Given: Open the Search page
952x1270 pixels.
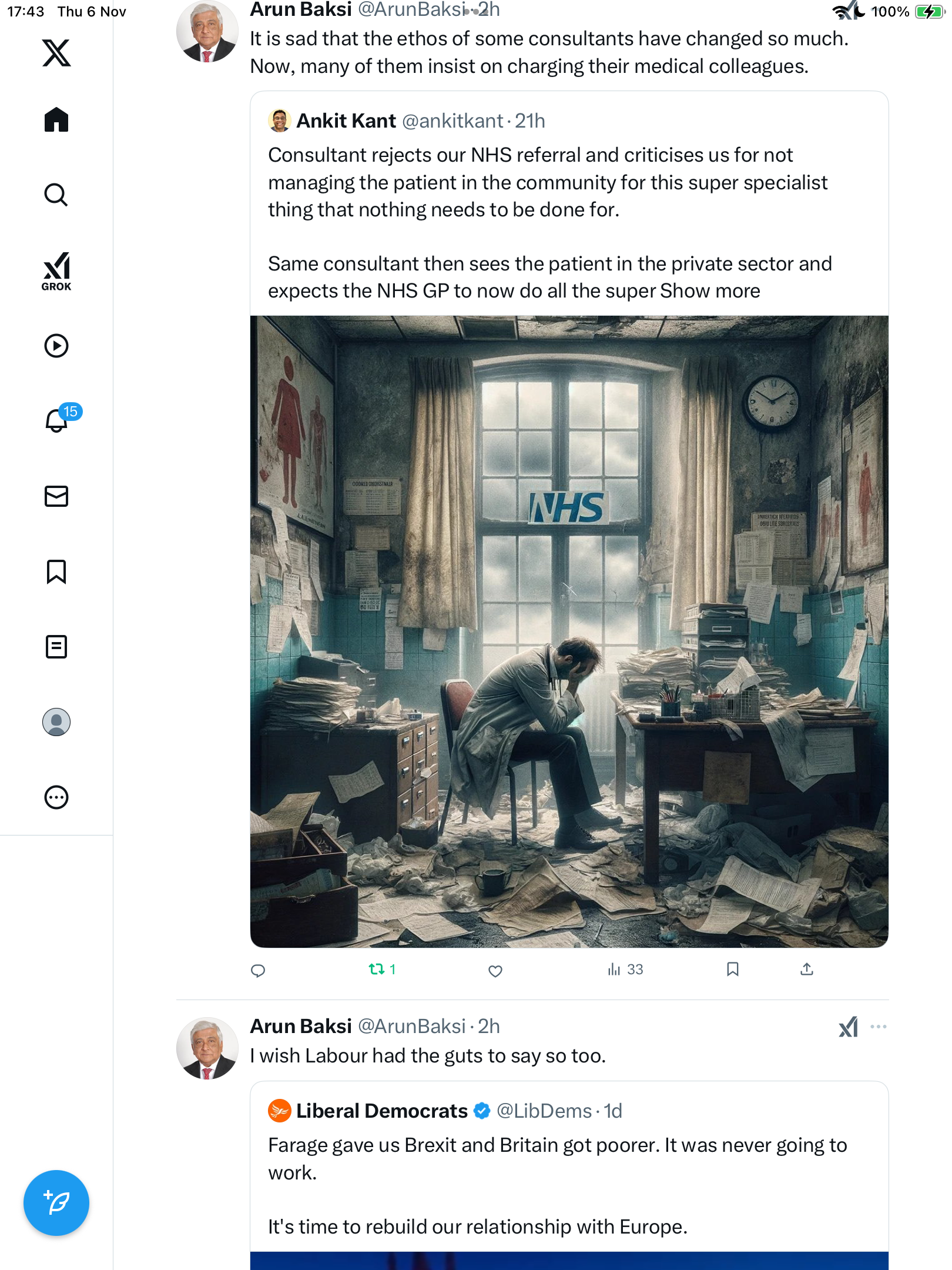Looking at the screenshot, I should point(56,195).
